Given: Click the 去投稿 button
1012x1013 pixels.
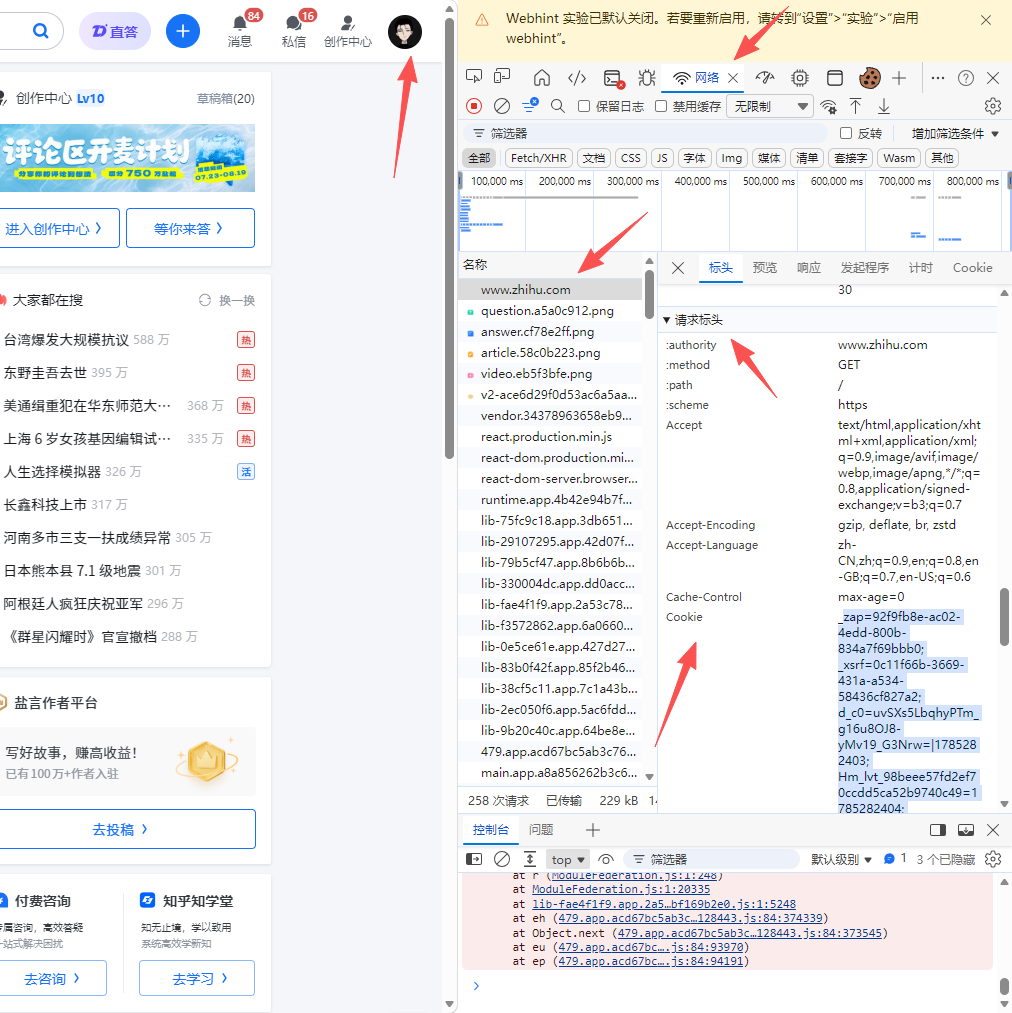Looking at the screenshot, I should click(127, 829).
